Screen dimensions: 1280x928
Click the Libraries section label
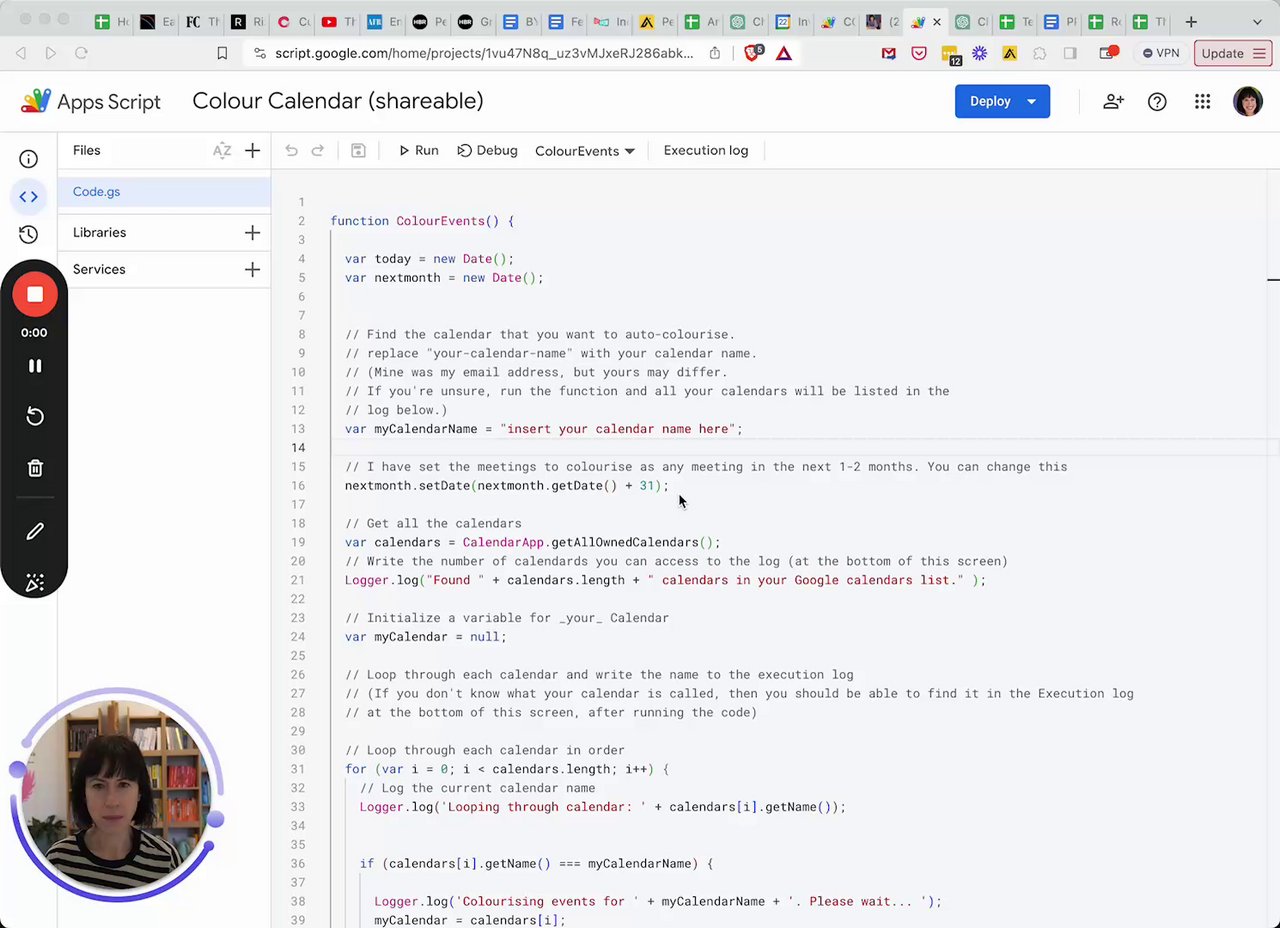click(x=99, y=232)
